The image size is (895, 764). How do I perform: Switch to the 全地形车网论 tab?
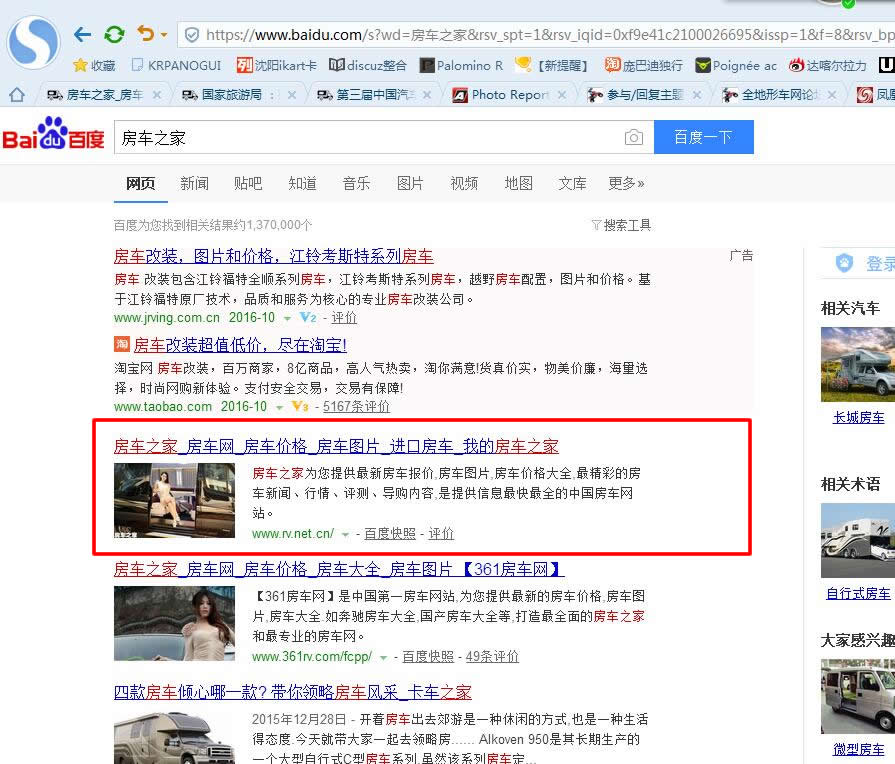pos(771,95)
